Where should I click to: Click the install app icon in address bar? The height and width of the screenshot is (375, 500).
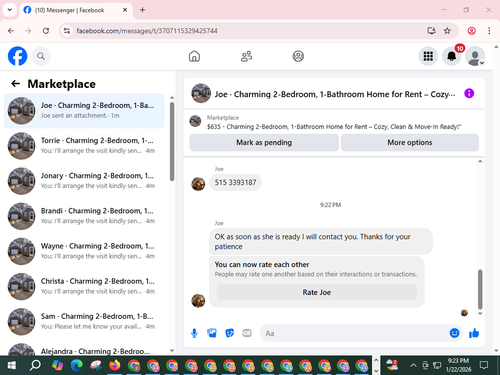[x=431, y=31]
